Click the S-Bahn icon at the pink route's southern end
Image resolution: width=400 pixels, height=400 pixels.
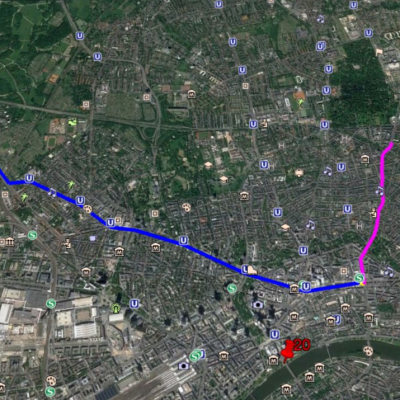(x=359, y=278)
